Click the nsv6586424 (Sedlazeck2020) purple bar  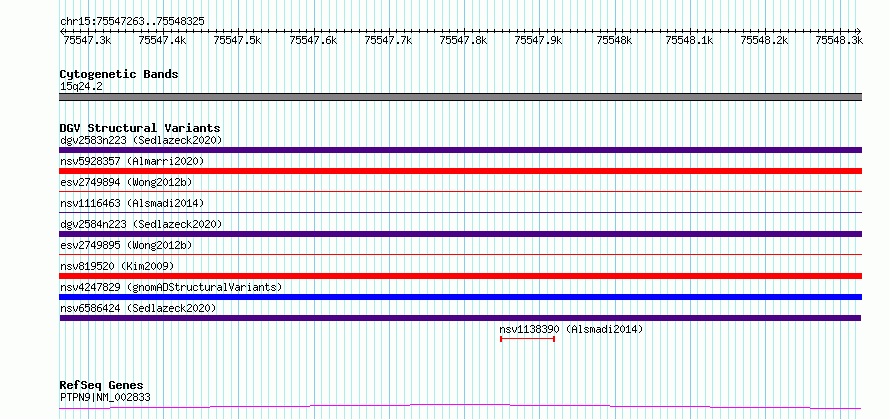tap(460, 318)
